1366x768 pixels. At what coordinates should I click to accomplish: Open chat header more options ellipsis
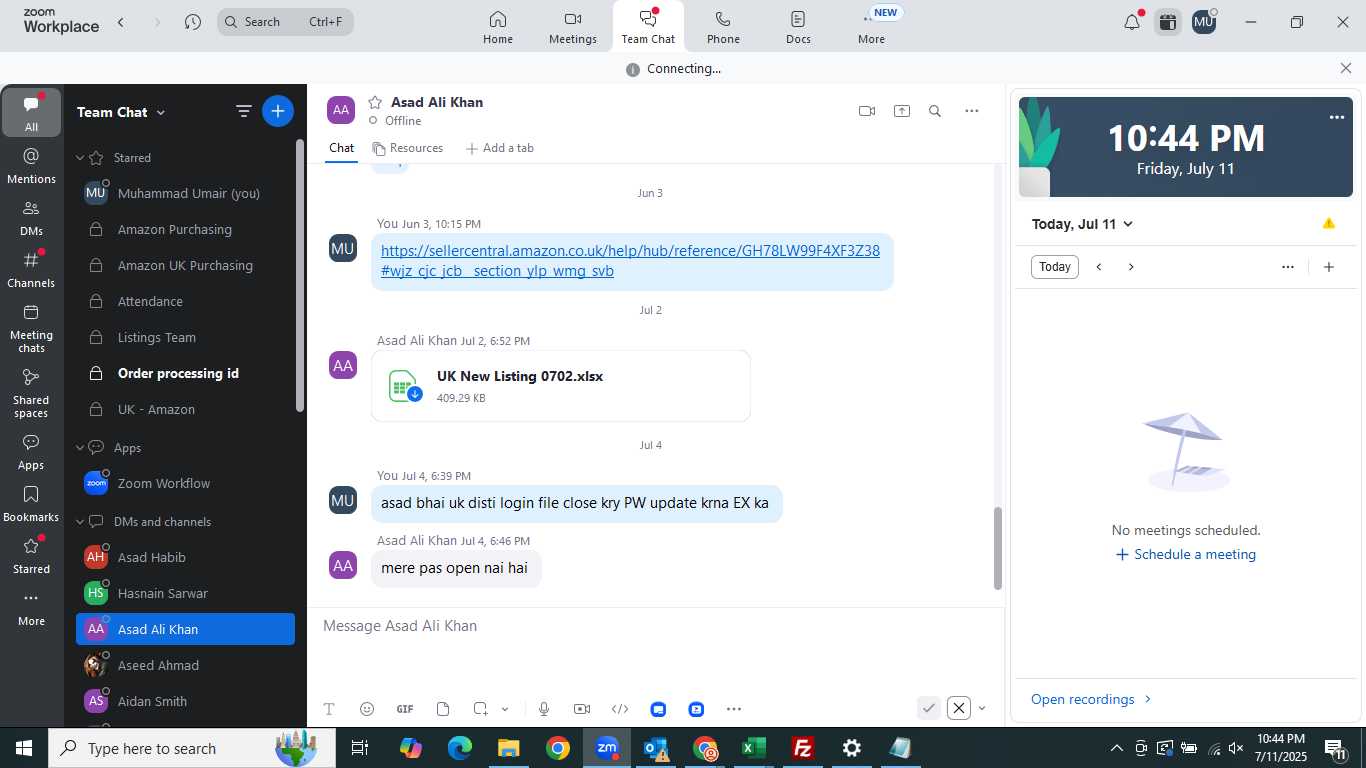972,111
